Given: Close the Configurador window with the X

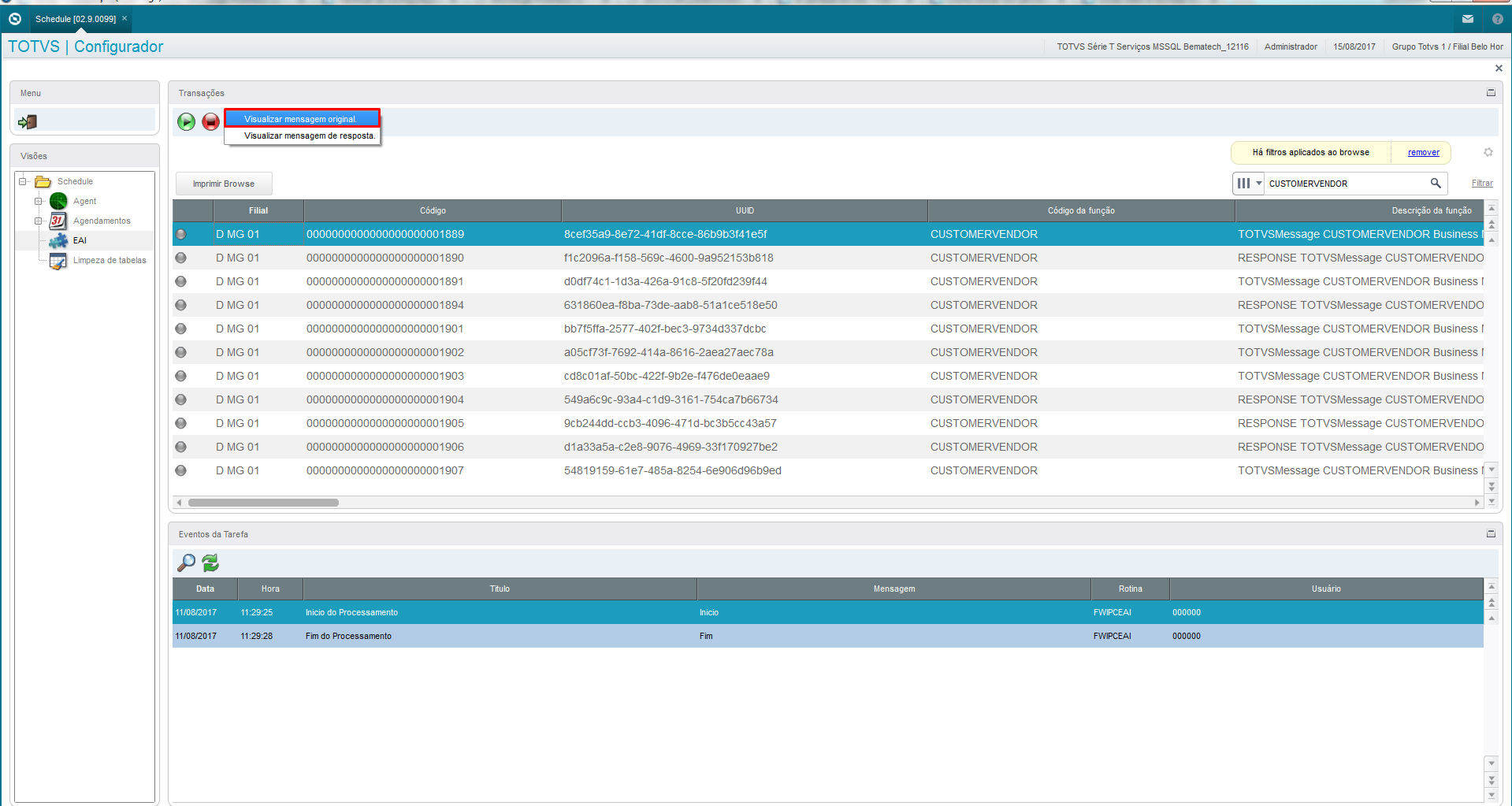Looking at the screenshot, I should (x=1499, y=69).
